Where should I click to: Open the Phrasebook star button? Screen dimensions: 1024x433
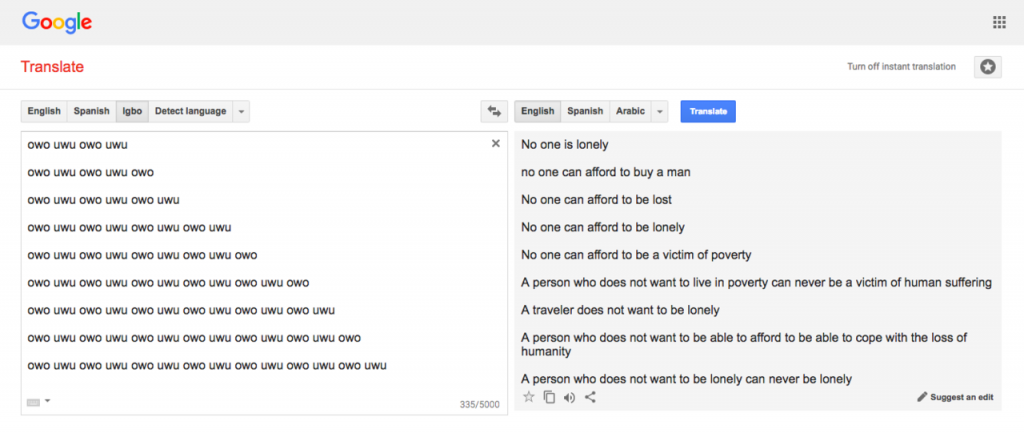tap(987, 67)
